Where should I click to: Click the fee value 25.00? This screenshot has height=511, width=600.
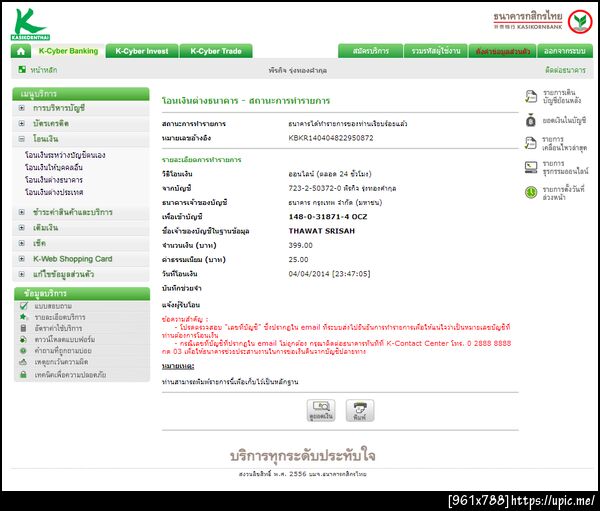(x=298, y=260)
